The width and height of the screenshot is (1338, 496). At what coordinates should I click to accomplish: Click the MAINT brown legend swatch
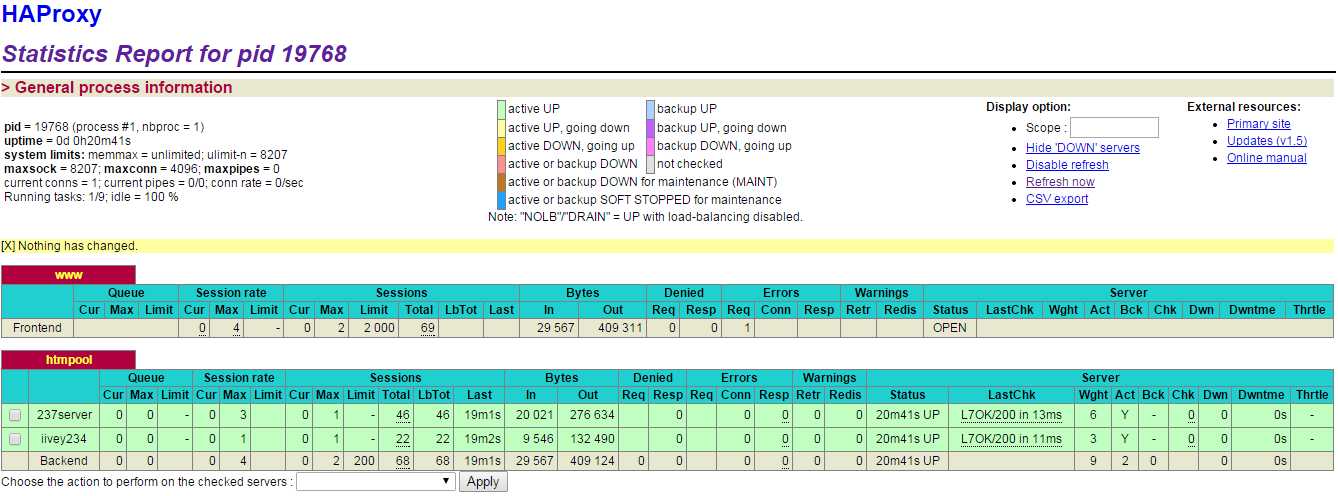pyautogui.click(x=502, y=182)
